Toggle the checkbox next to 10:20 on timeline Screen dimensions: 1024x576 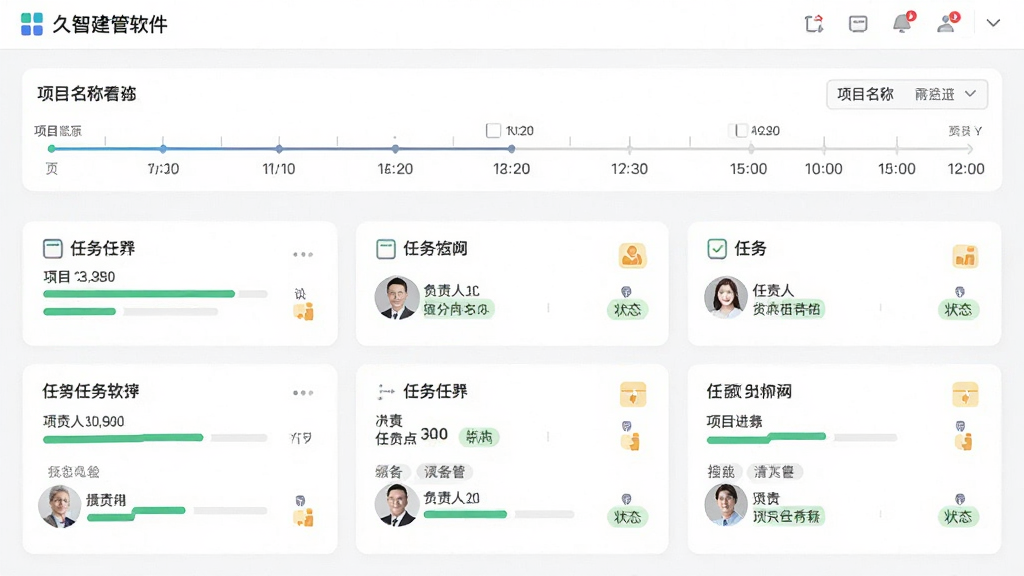[x=493, y=131]
